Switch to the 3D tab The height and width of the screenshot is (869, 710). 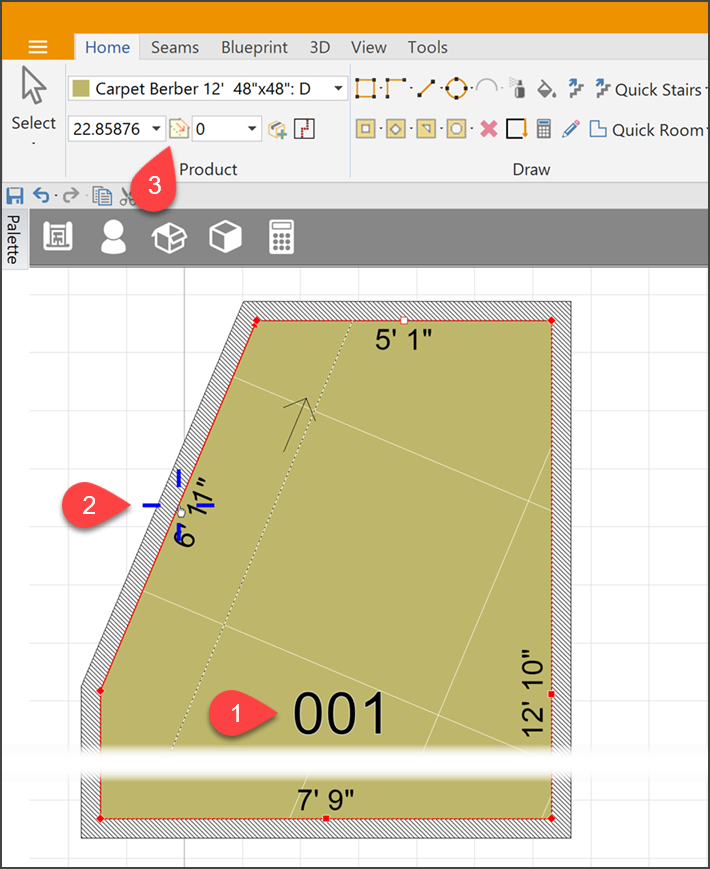coord(320,47)
